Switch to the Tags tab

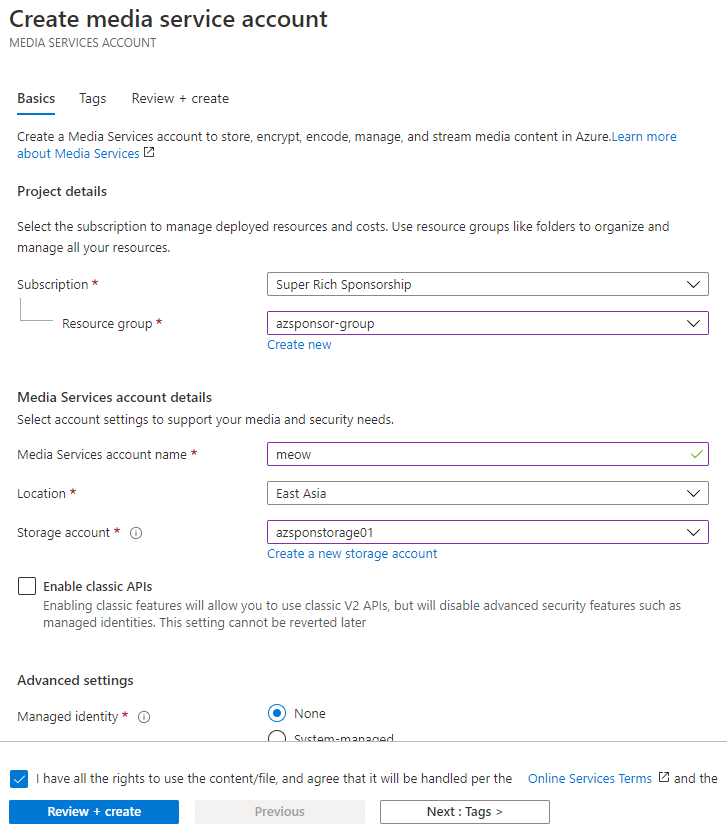[93, 99]
